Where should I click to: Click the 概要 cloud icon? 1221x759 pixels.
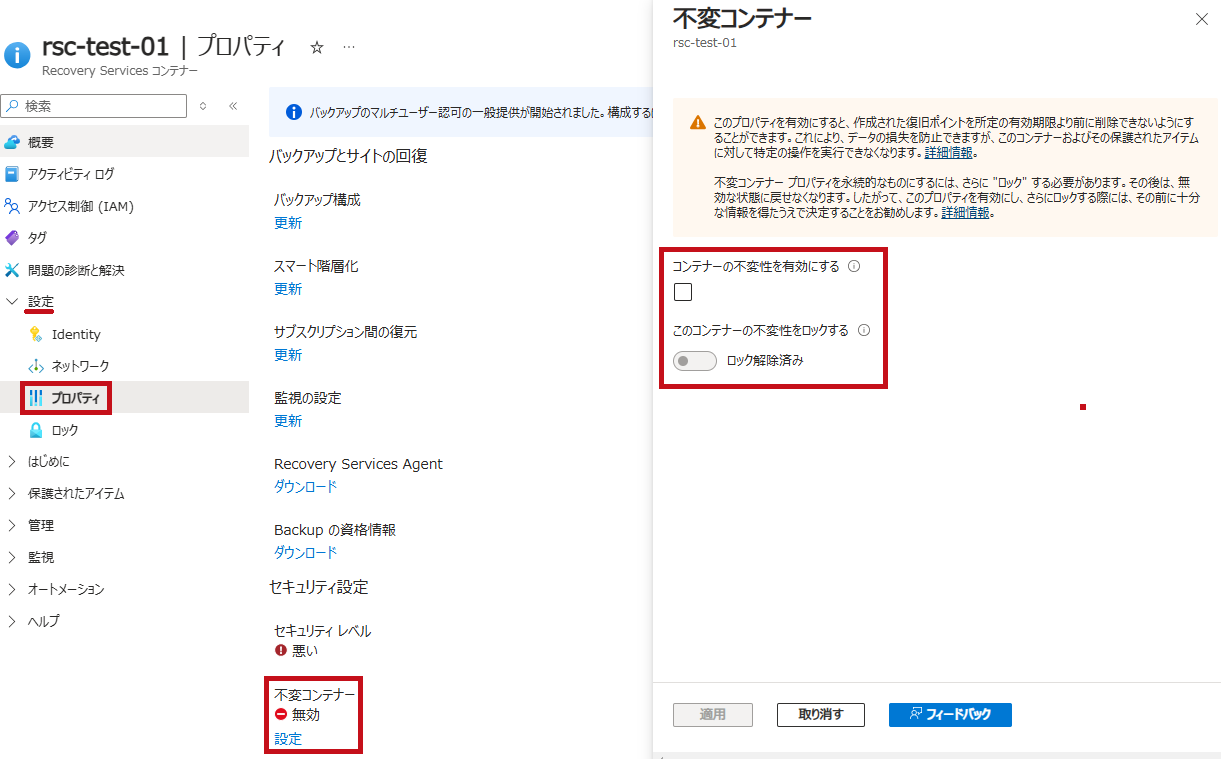[12, 142]
